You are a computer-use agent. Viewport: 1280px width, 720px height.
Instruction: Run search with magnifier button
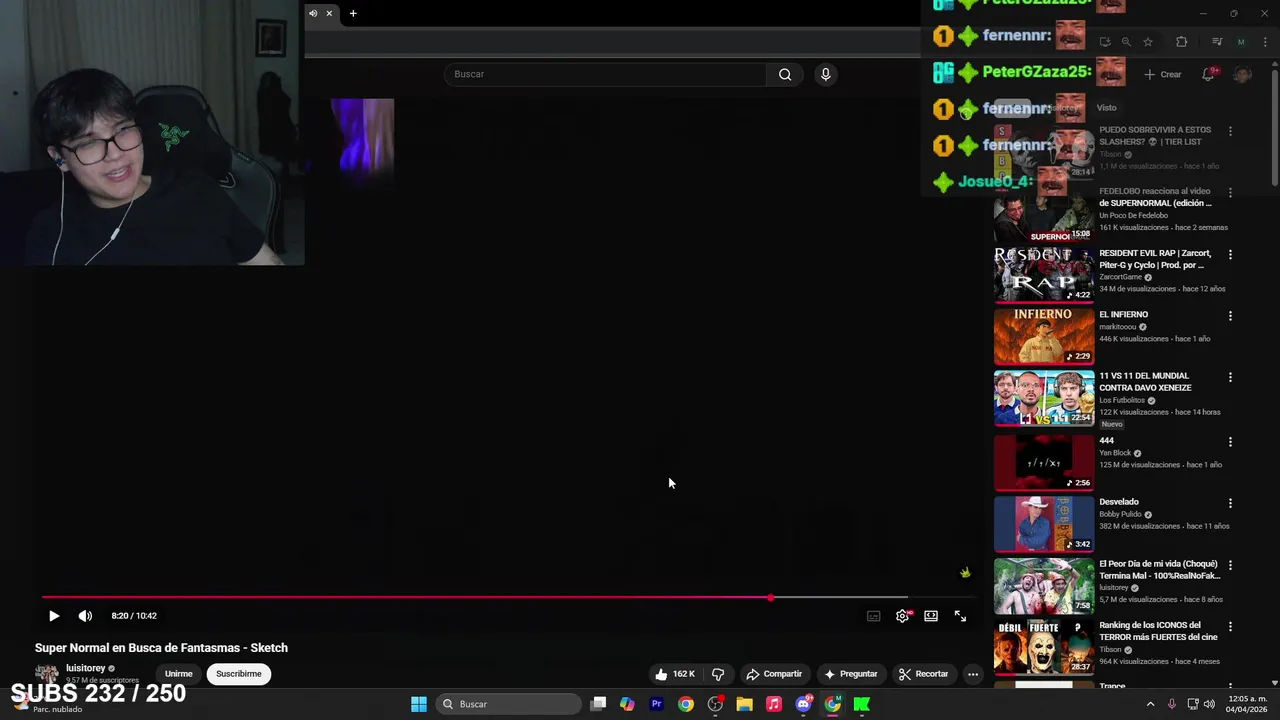(x=785, y=74)
